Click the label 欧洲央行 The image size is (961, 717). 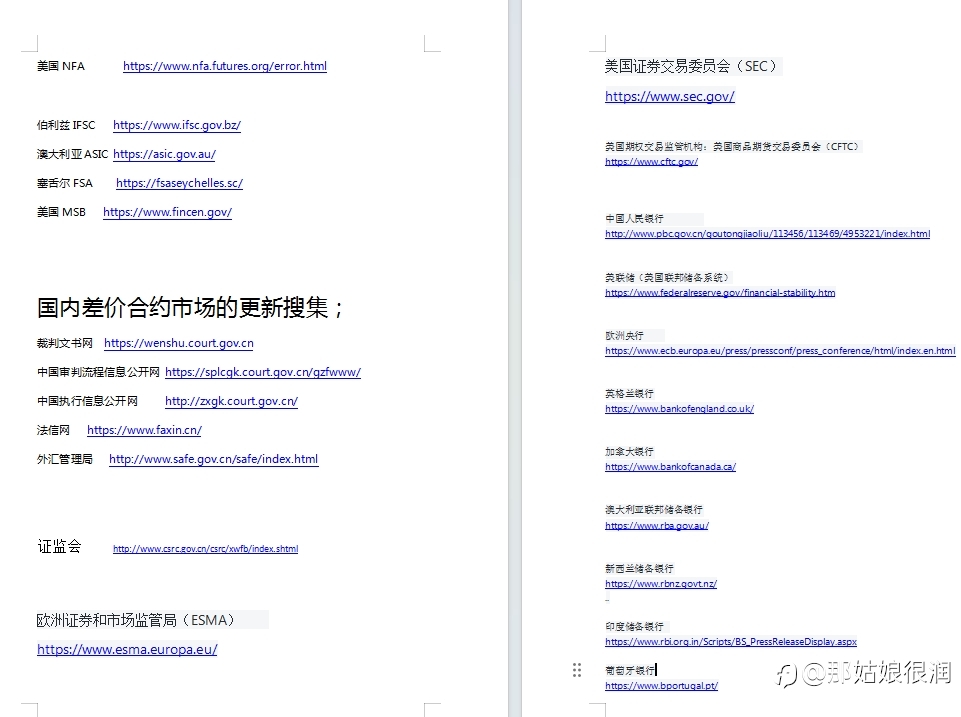pyautogui.click(x=625, y=336)
